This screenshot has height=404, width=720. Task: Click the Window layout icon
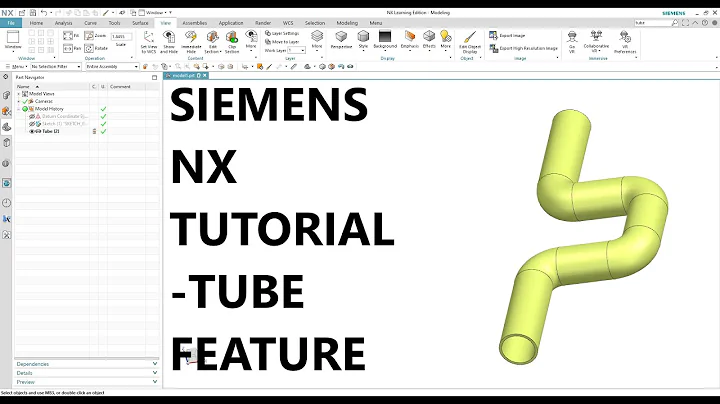coord(13,39)
